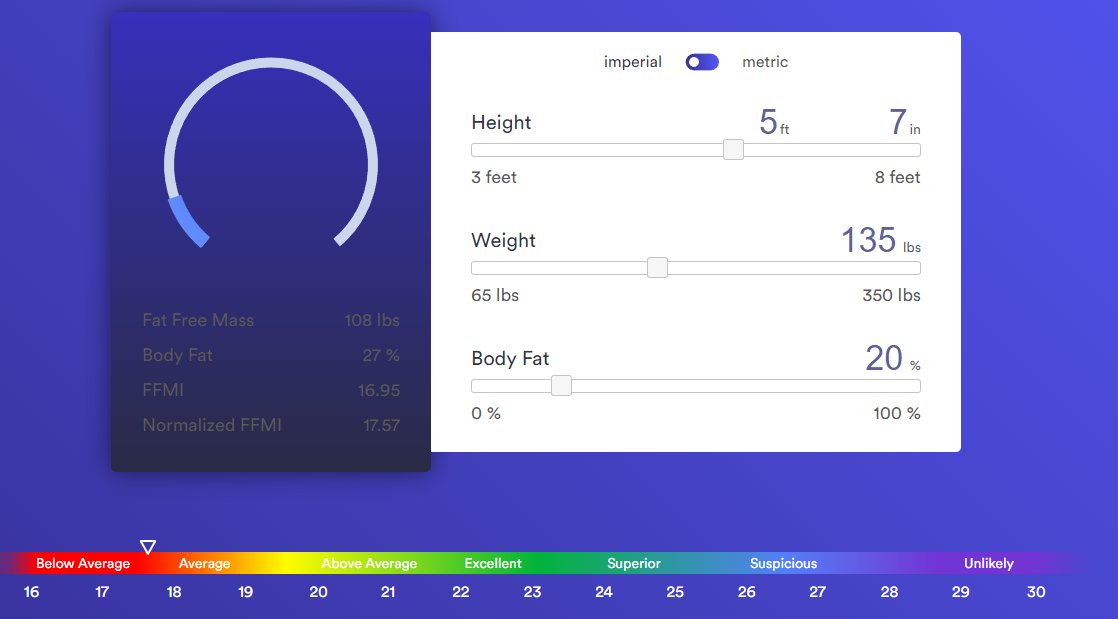Screen dimensions: 1118x619
Task: Click the '0 %' minimum body fat label
Action: coord(486,414)
